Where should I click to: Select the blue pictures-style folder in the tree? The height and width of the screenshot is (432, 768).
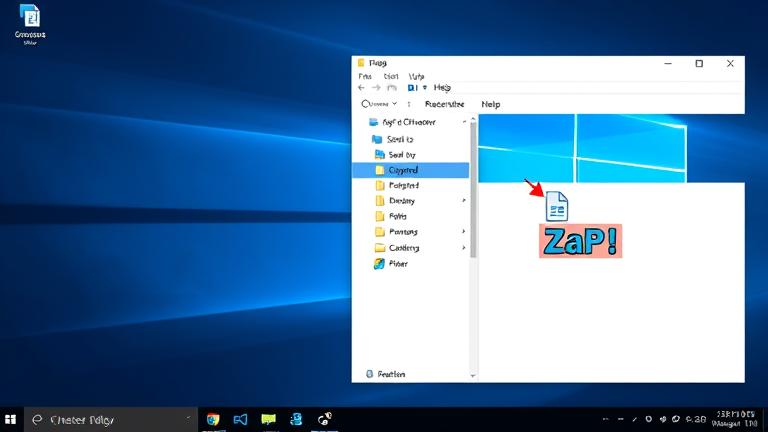[395, 155]
